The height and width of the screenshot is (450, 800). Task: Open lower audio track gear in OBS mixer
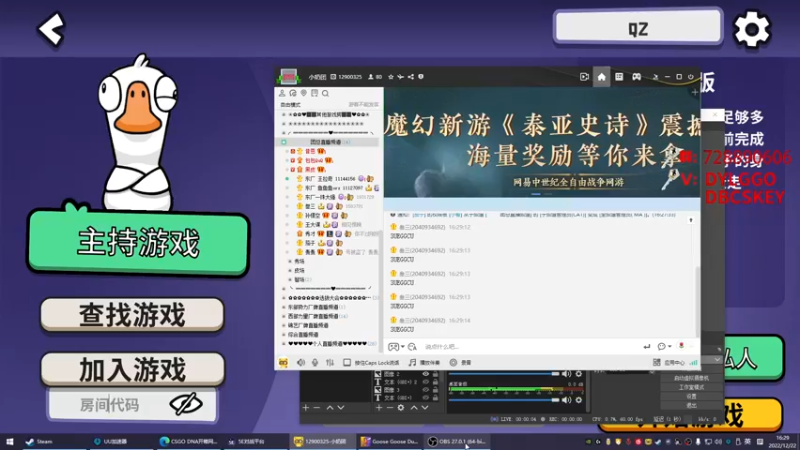coord(579,400)
